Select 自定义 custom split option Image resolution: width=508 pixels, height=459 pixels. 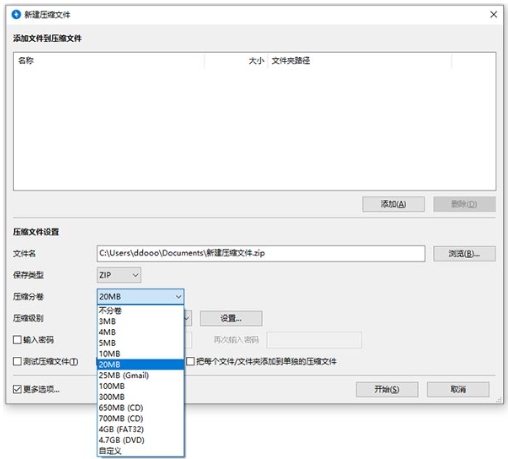(x=140, y=451)
